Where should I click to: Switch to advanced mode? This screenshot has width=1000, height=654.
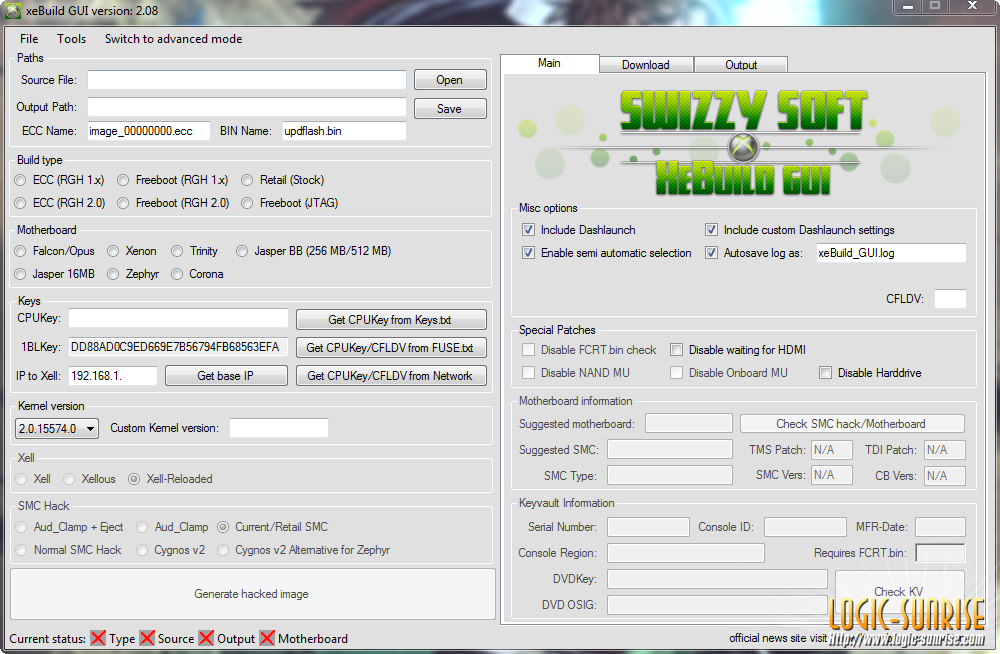pyautogui.click(x=173, y=39)
